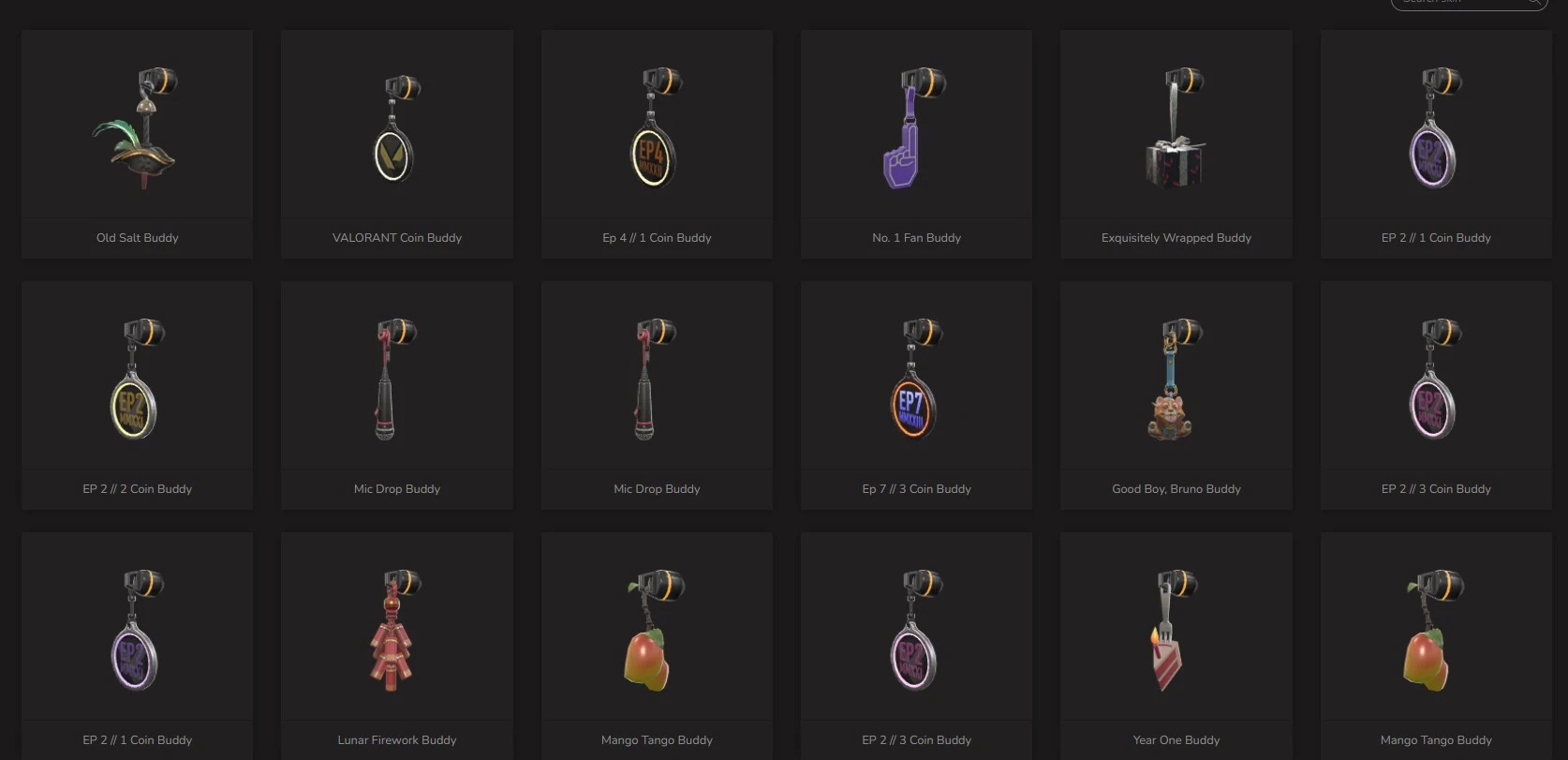Choose the middle-row EP 2 // 3 Coin Buddy card
1568x760 pixels.
click(1436, 395)
